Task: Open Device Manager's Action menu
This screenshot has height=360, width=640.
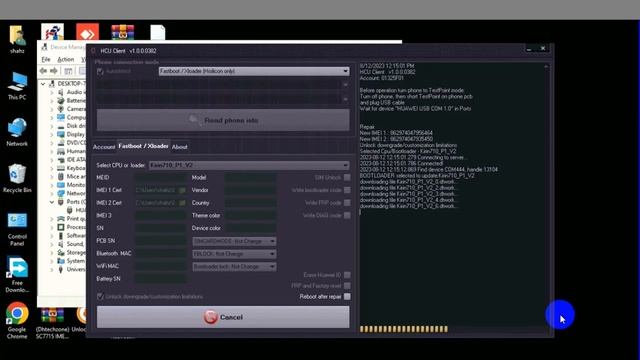Action: pyautogui.click(x=66, y=60)
